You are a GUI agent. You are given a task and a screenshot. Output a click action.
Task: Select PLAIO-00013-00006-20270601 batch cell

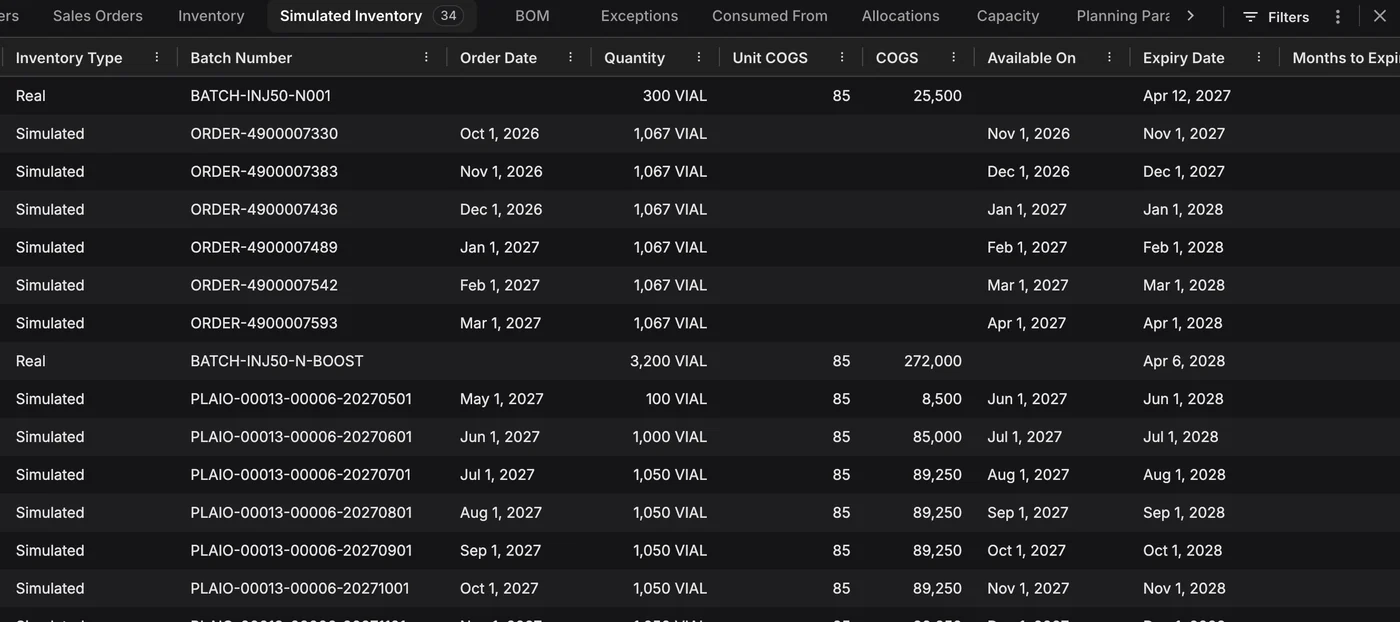tap(301, 437)
